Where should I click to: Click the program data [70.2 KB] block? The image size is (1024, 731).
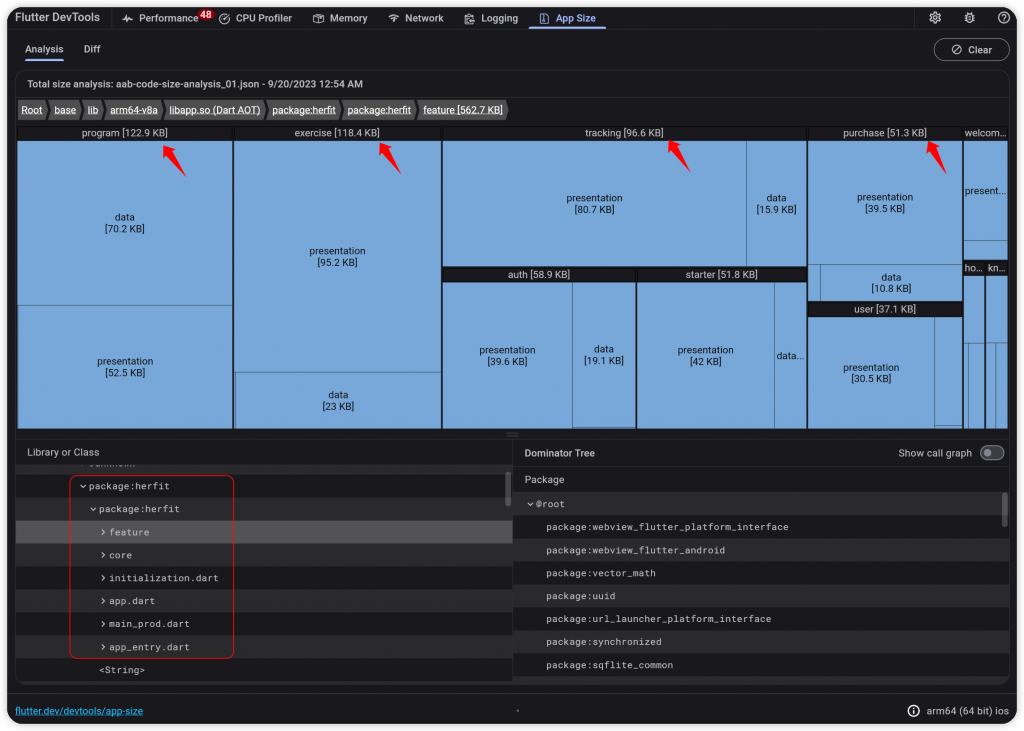click(125, 223)
